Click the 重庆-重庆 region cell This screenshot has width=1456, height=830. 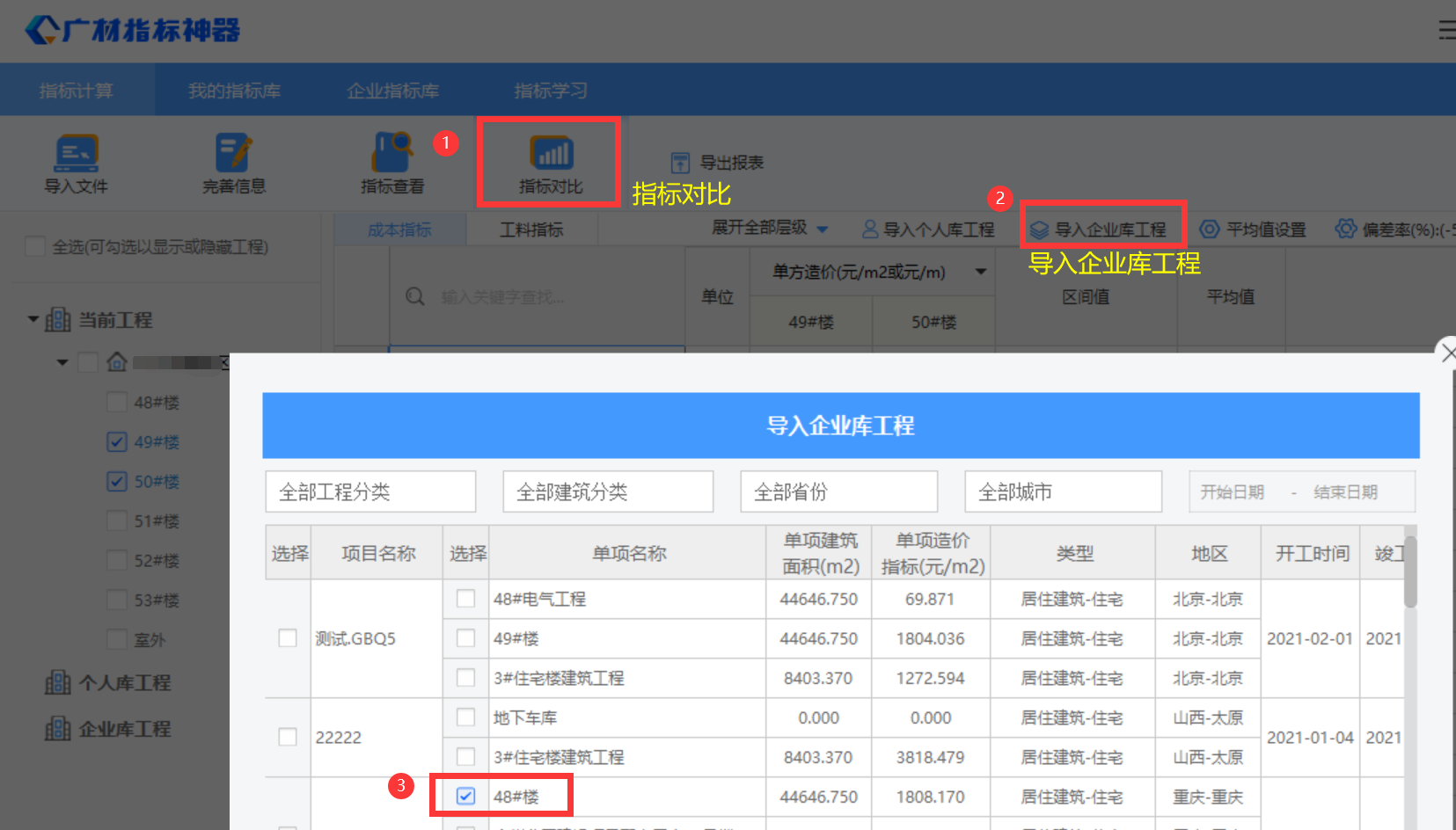[1208, 797]
